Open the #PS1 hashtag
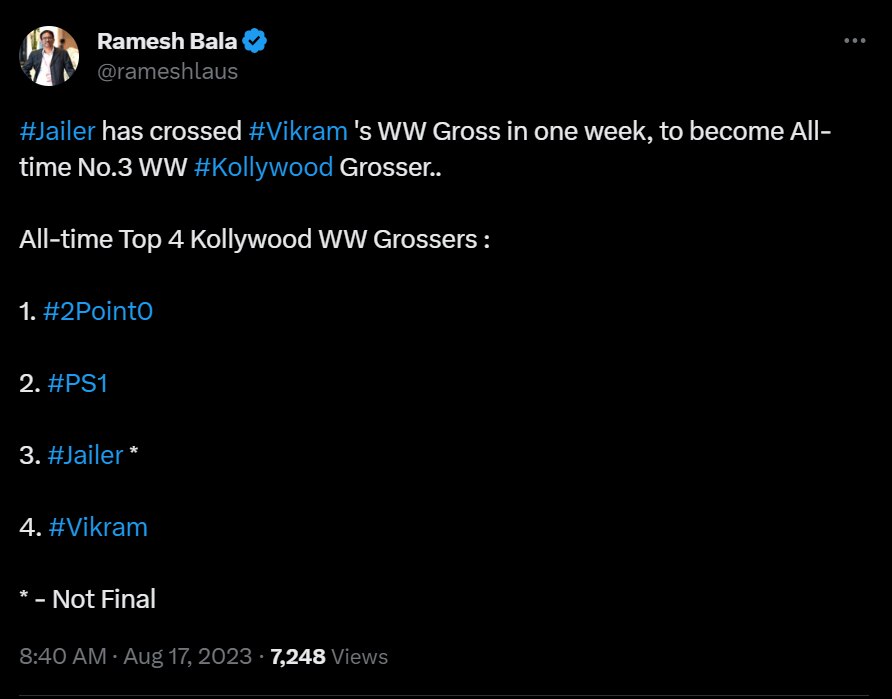Image resolution: width=892 pixels, height=699 pixels. coord(77,383)
